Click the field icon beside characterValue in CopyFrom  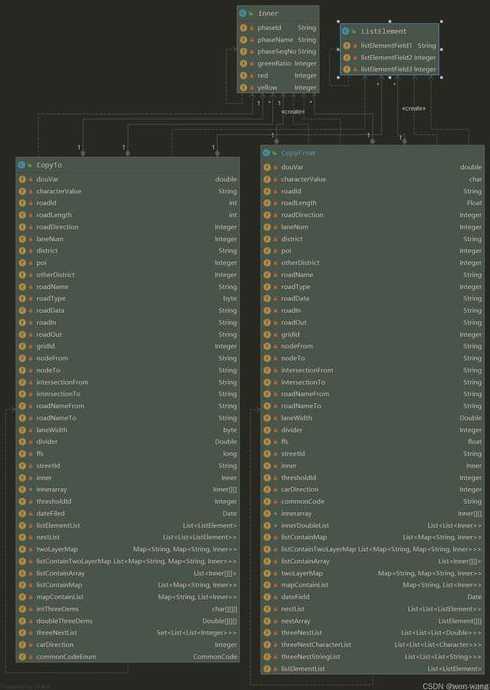[267, 179]
